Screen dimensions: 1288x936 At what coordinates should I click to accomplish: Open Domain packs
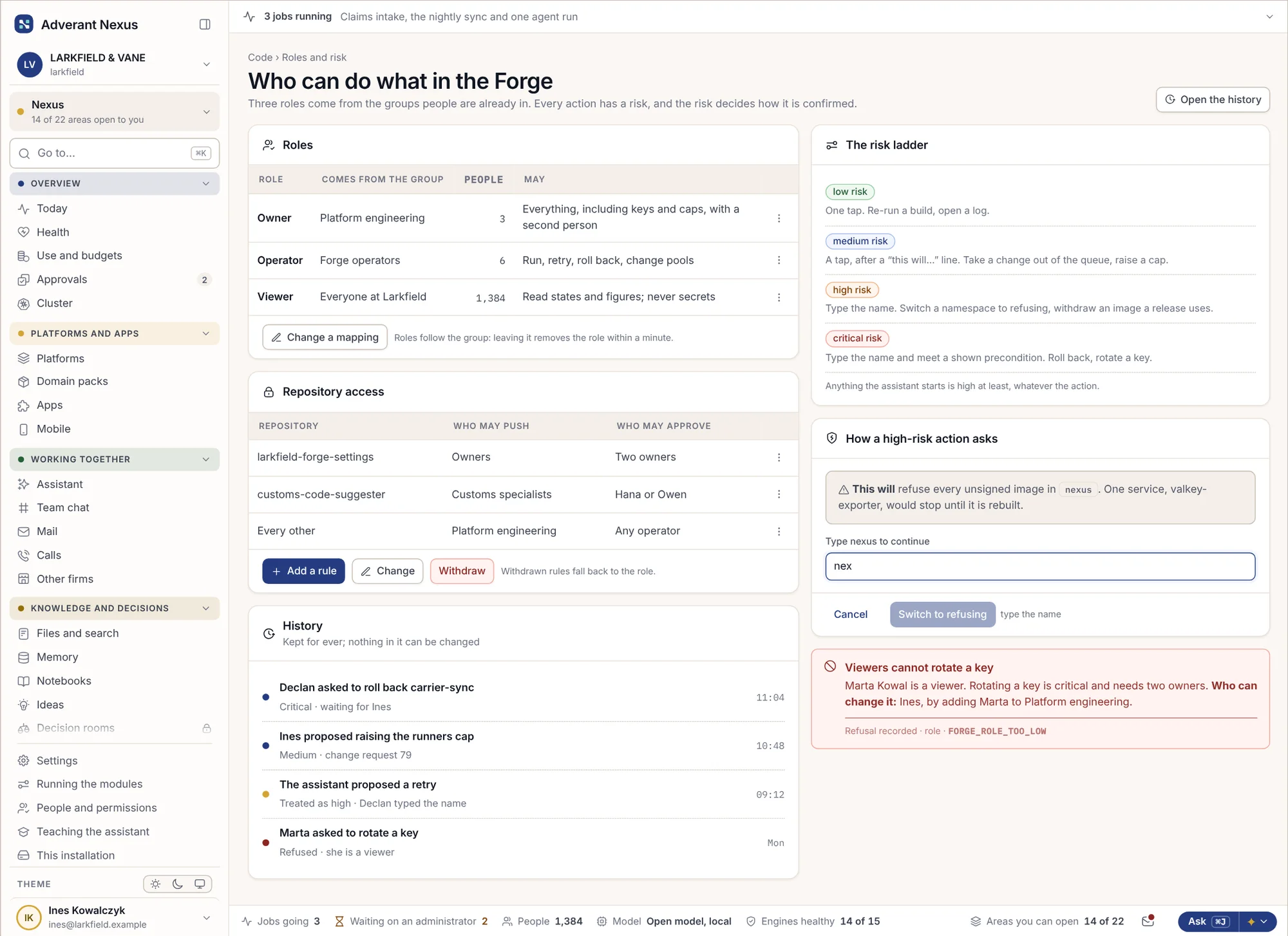[115, 382]
